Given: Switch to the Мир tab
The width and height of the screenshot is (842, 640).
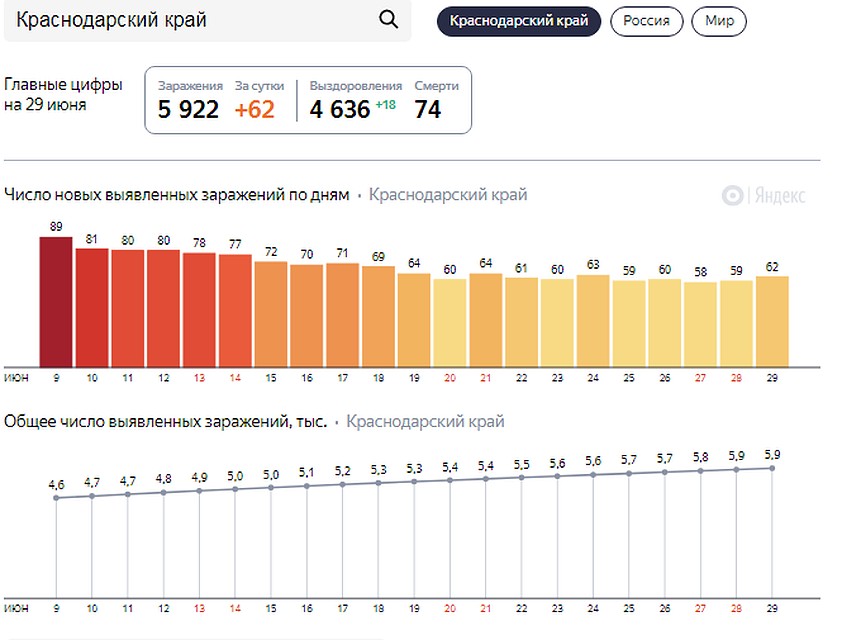Looking at the screenshot, I should pos(719,21).
